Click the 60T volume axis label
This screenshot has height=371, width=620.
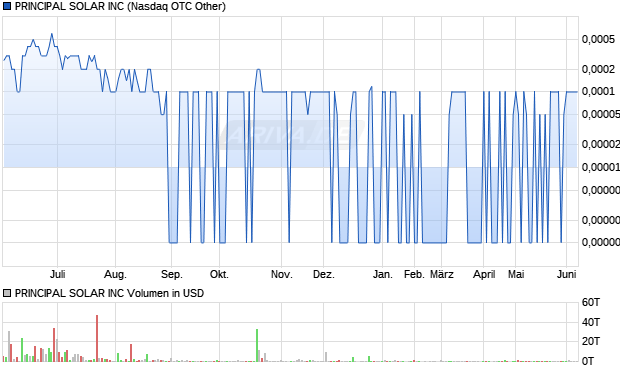tap(591, 303)
